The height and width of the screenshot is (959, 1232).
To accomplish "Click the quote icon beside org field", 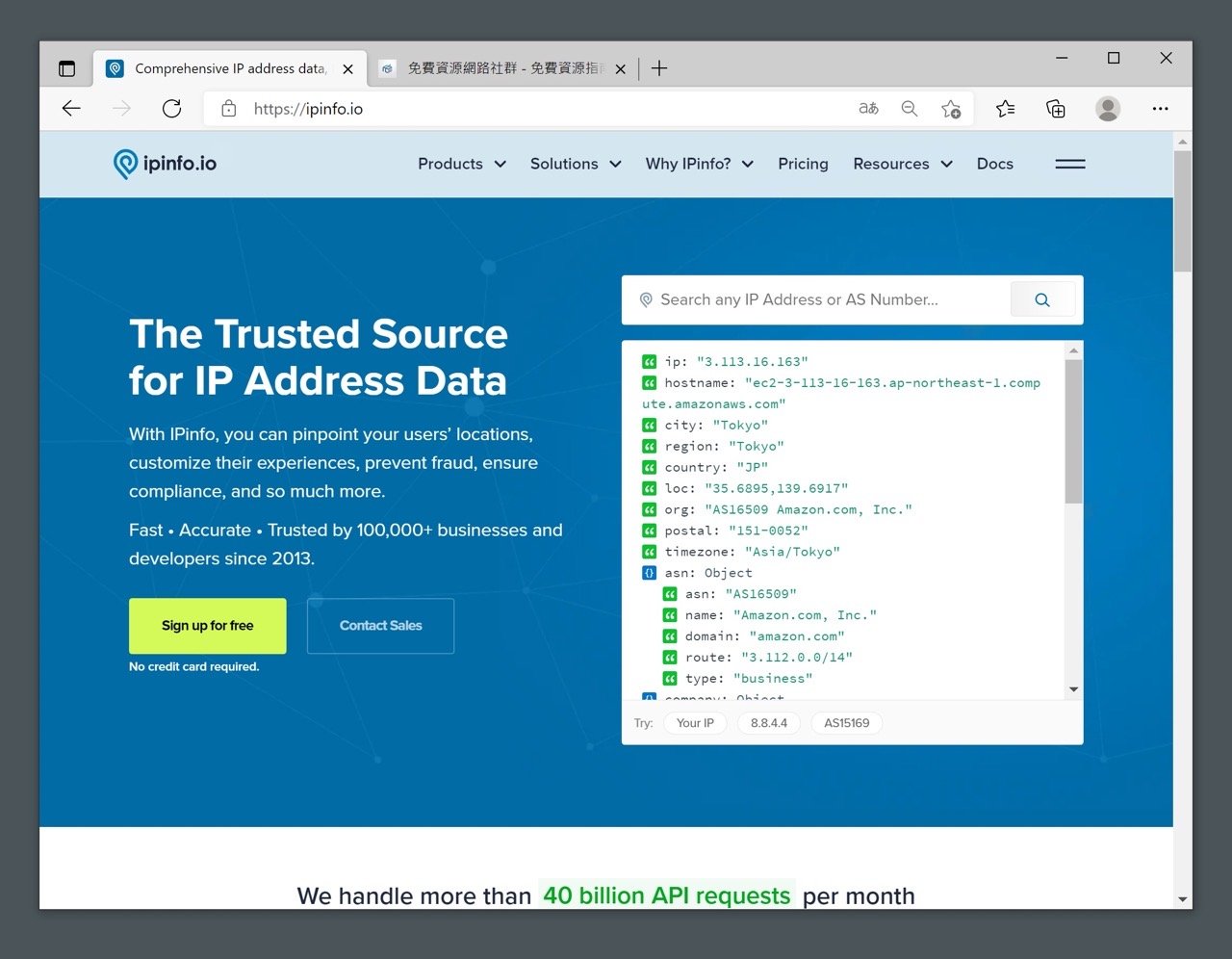I will coord(649,510).
